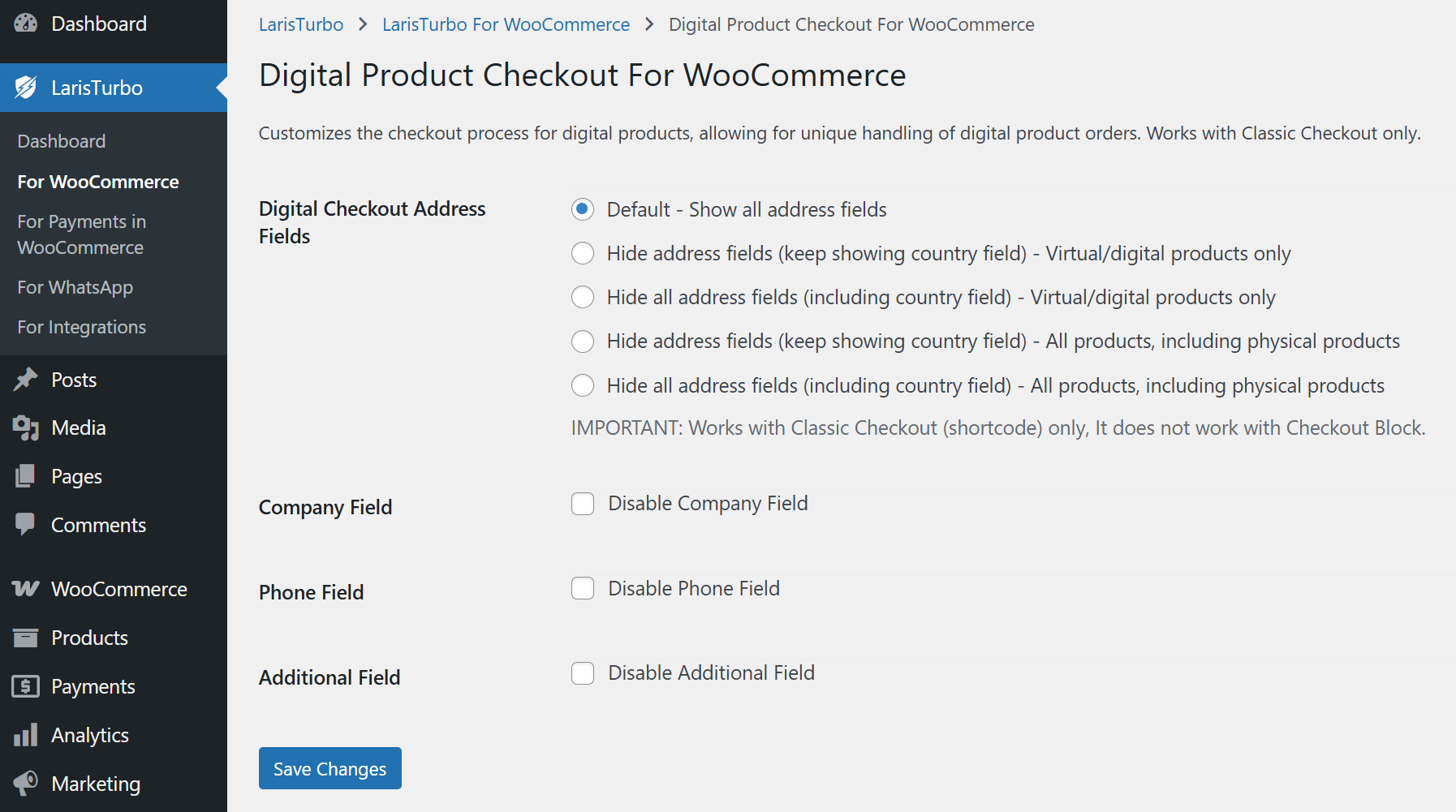Click the LarisTurbo shield icon
The width and height of the screenshot is (1456, 812).
(26, 88)
